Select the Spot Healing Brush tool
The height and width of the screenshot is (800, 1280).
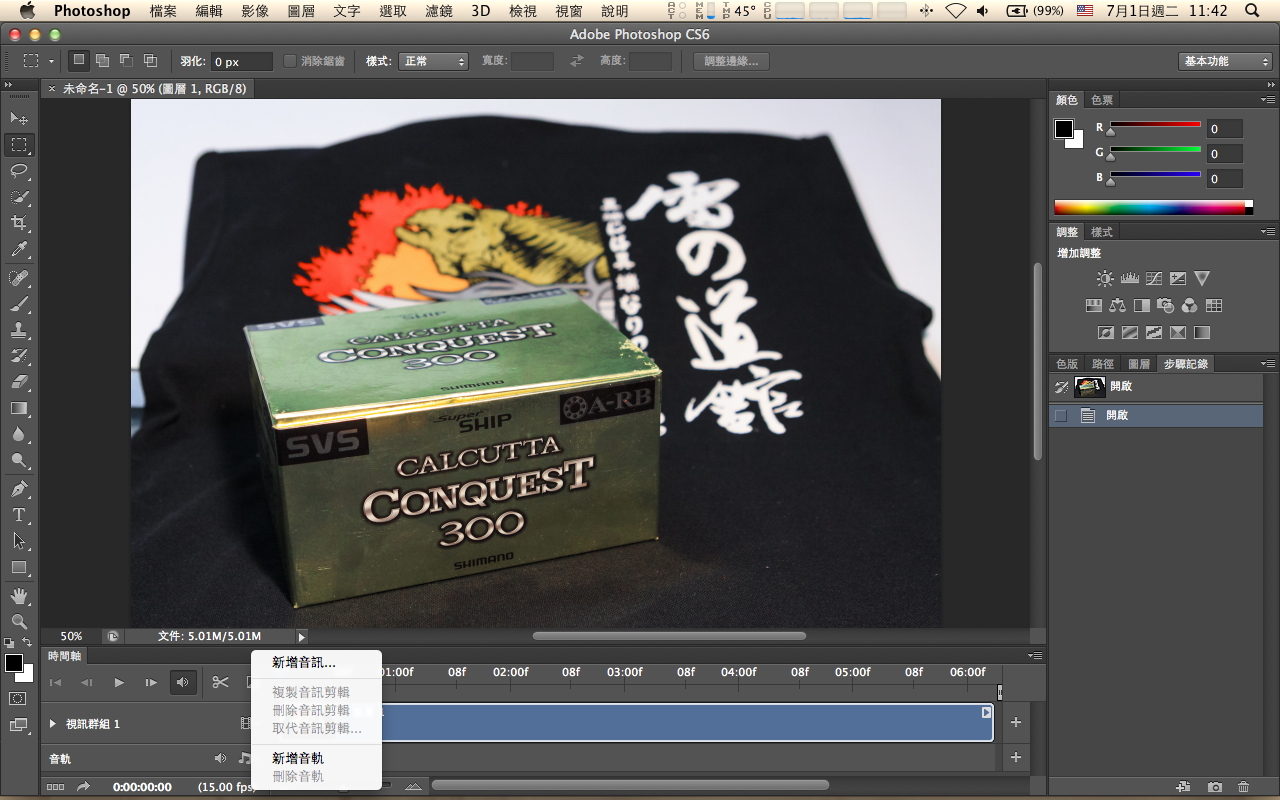coord(19,277)
